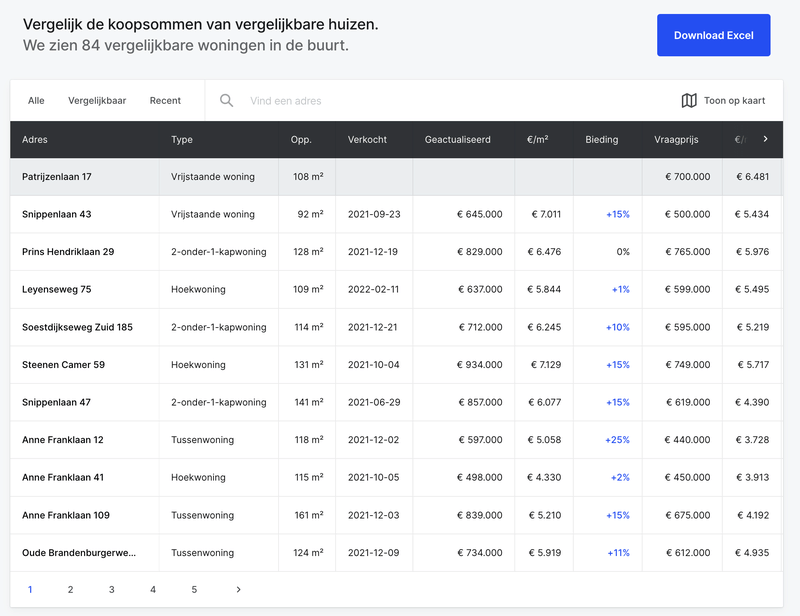This screenshot has height=616, width=800.
Task: Click the next-page arrow in pagination
Action: pos(238,590)
